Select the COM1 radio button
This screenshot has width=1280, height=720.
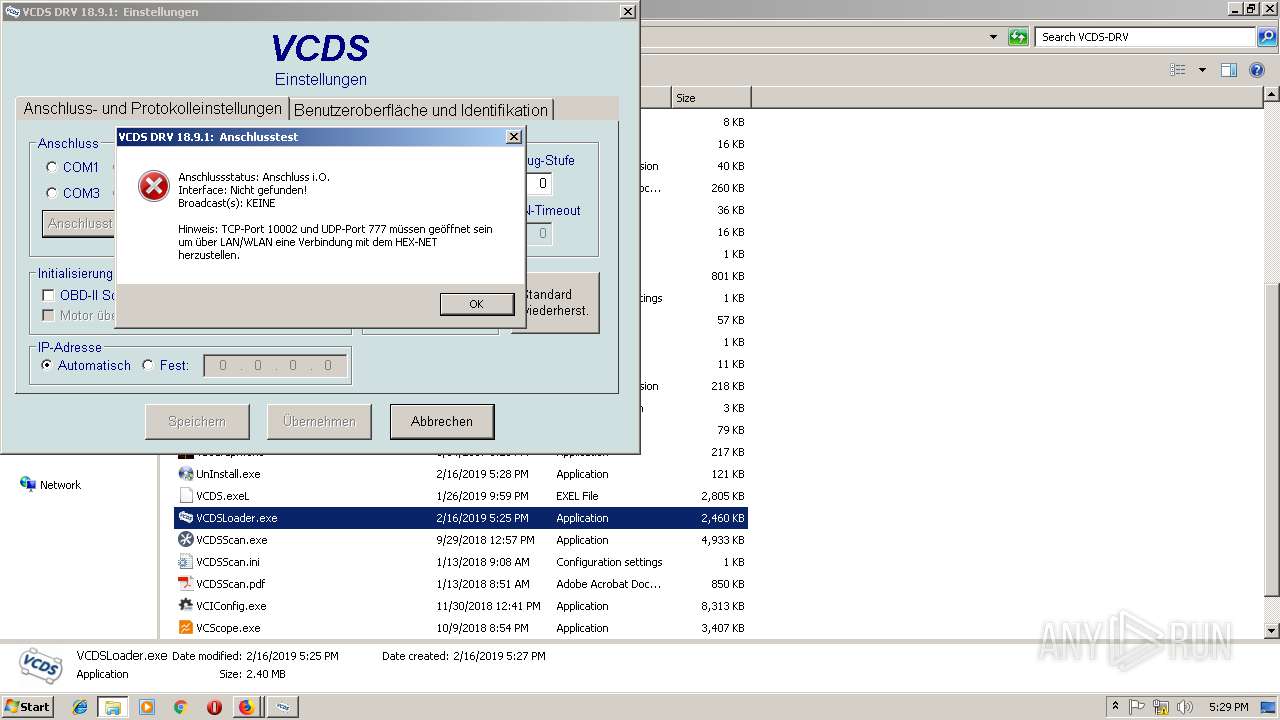52,167
